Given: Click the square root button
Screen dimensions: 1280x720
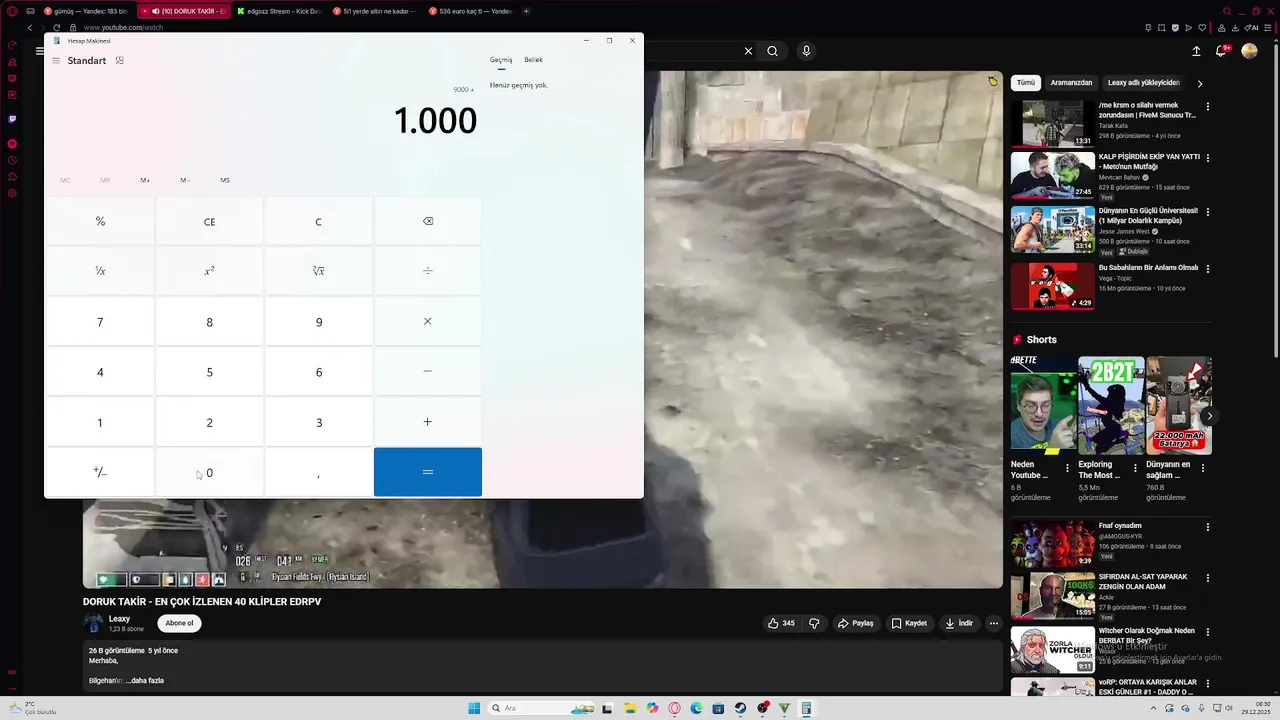Looking at the screenshot, I should pos(319,271).
